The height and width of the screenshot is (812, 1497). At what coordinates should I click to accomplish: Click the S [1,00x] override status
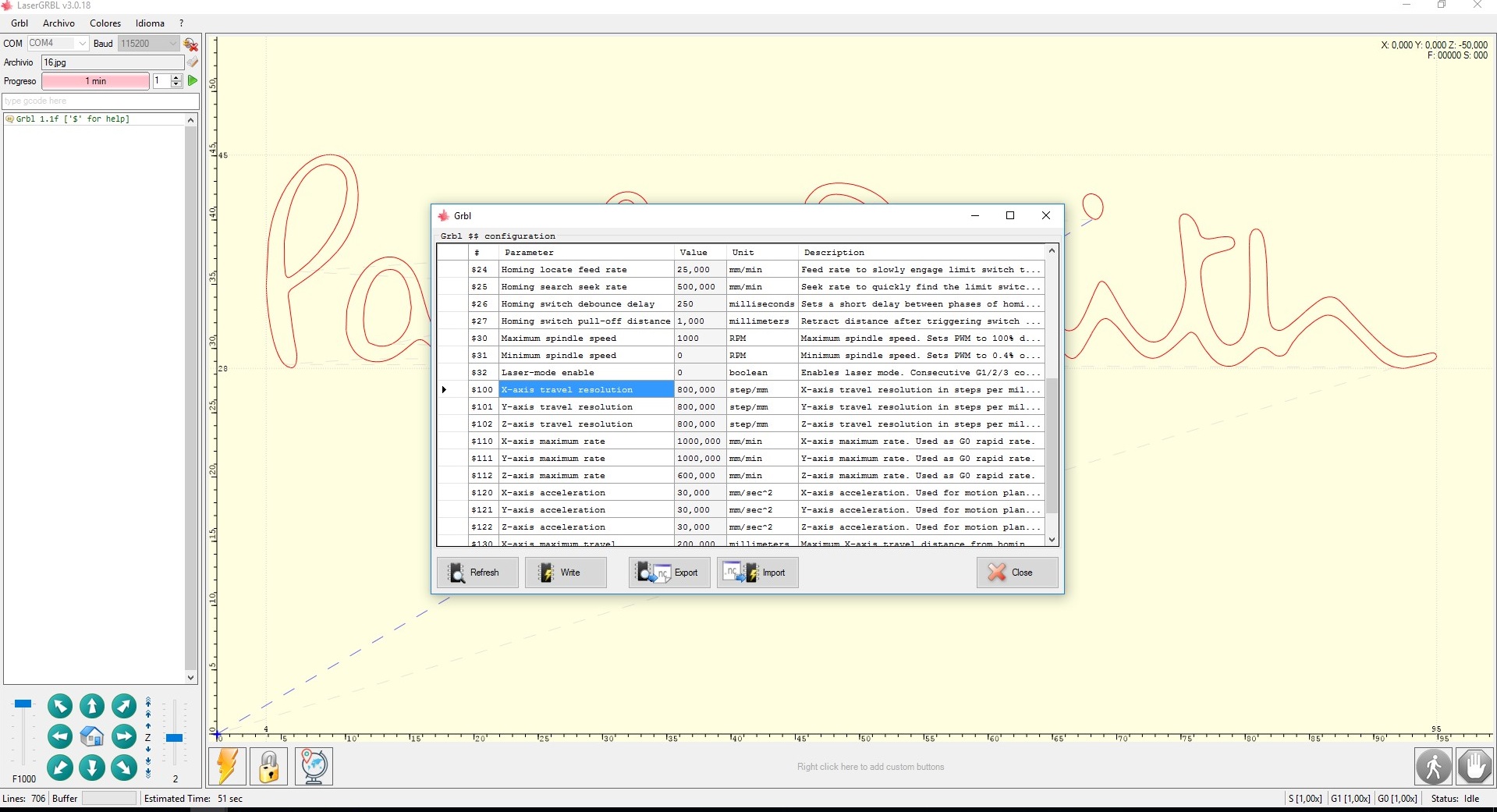[1305, 799]
